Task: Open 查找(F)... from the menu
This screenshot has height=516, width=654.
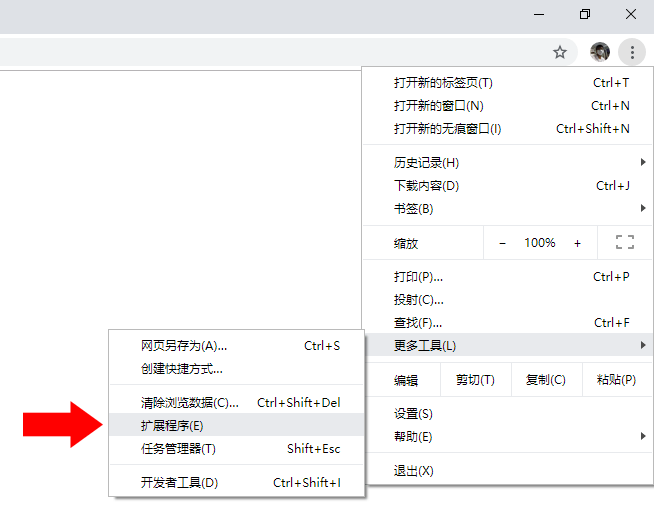Action: [507, 322]
